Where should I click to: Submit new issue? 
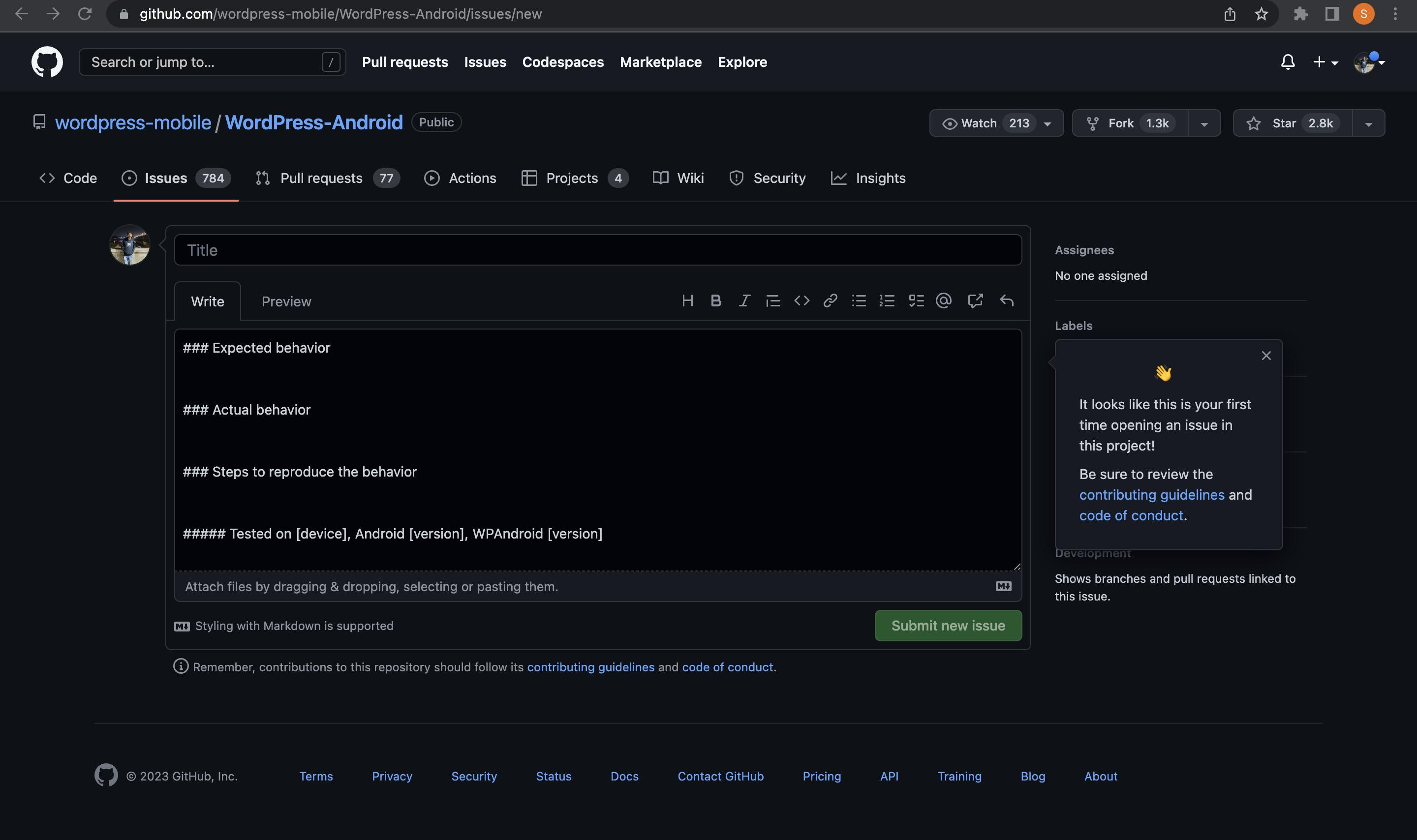coord(948,626)
